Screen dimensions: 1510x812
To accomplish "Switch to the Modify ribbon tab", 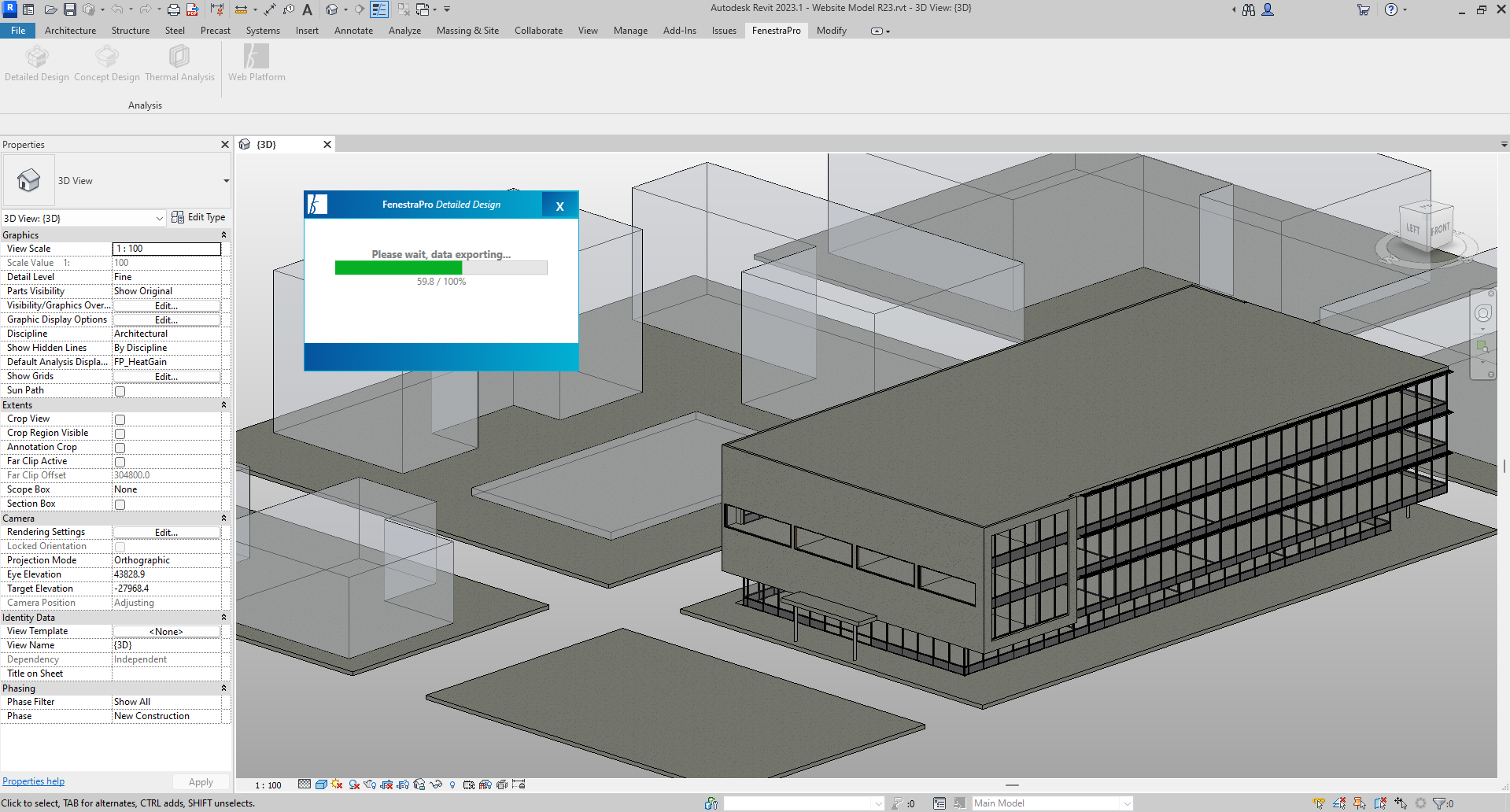I will pos(831,31).
